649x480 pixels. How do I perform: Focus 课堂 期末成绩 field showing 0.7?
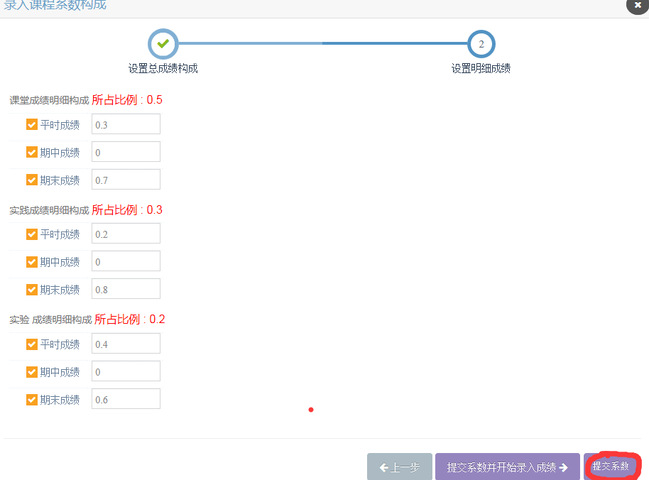pos(125,180)
